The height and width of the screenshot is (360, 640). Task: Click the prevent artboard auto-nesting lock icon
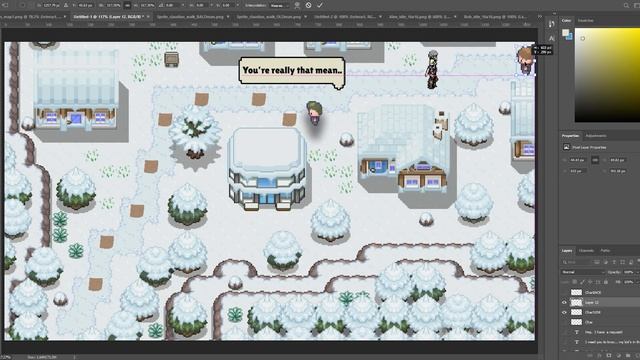pos(598,282)
